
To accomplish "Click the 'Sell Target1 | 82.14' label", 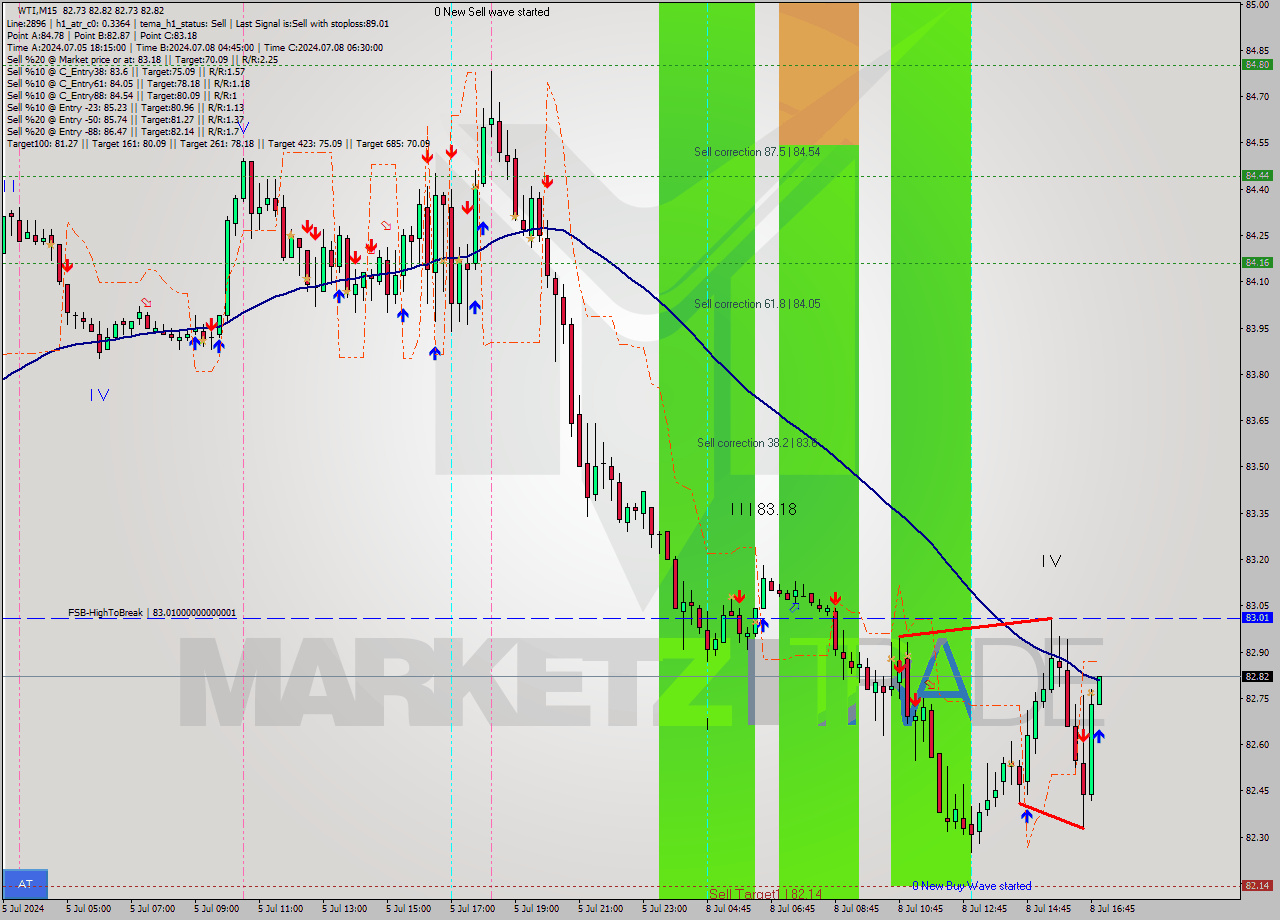I will 765,893.
